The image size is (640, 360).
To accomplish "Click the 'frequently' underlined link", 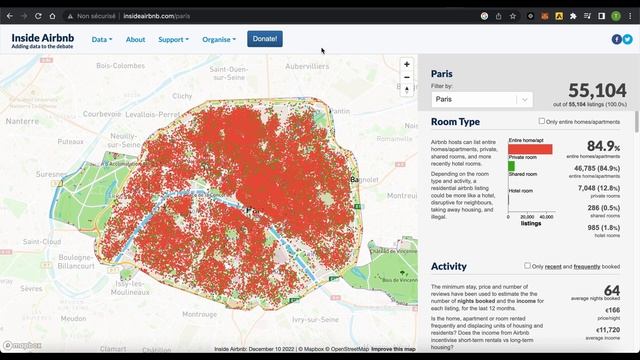I will pyautogui.click(x=587, y=267).
